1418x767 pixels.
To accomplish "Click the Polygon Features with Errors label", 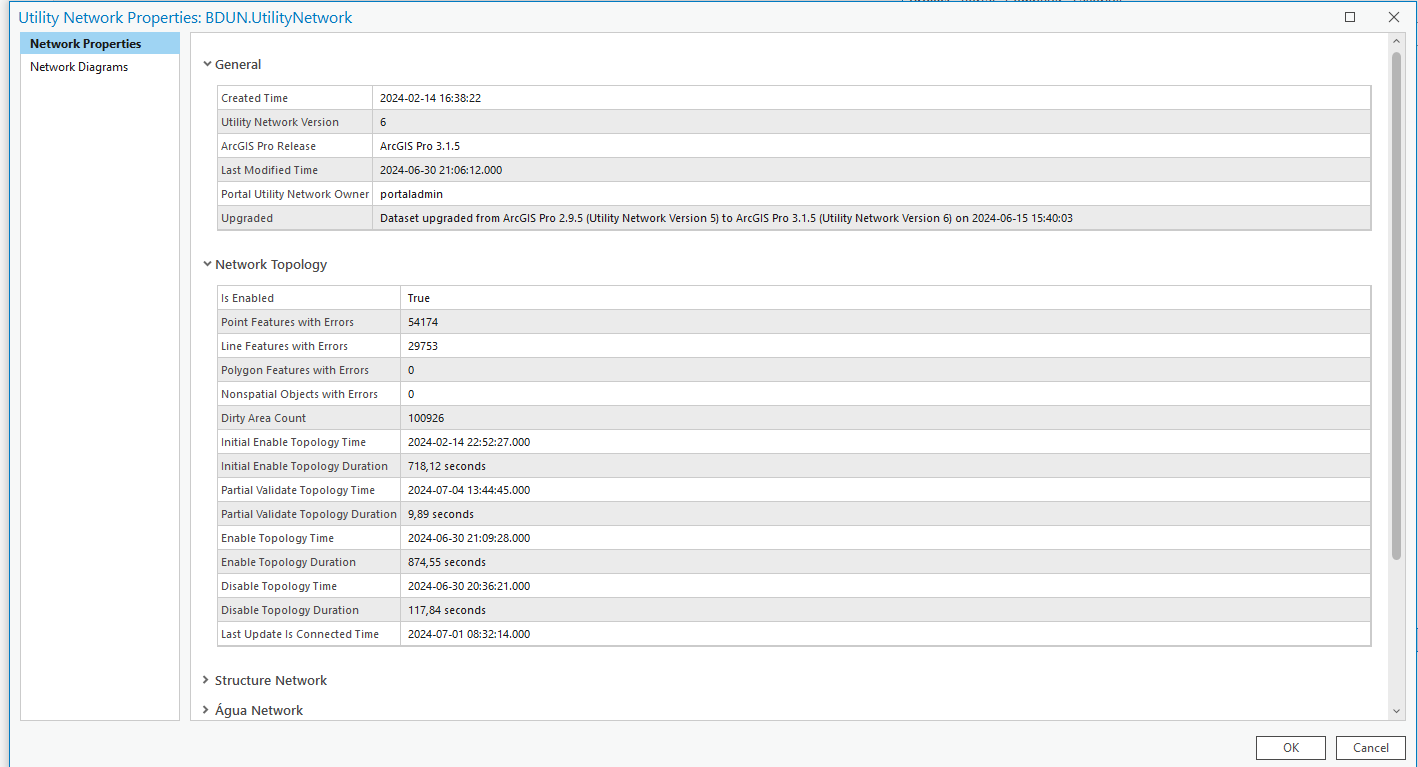I will [x=295, y=370].
